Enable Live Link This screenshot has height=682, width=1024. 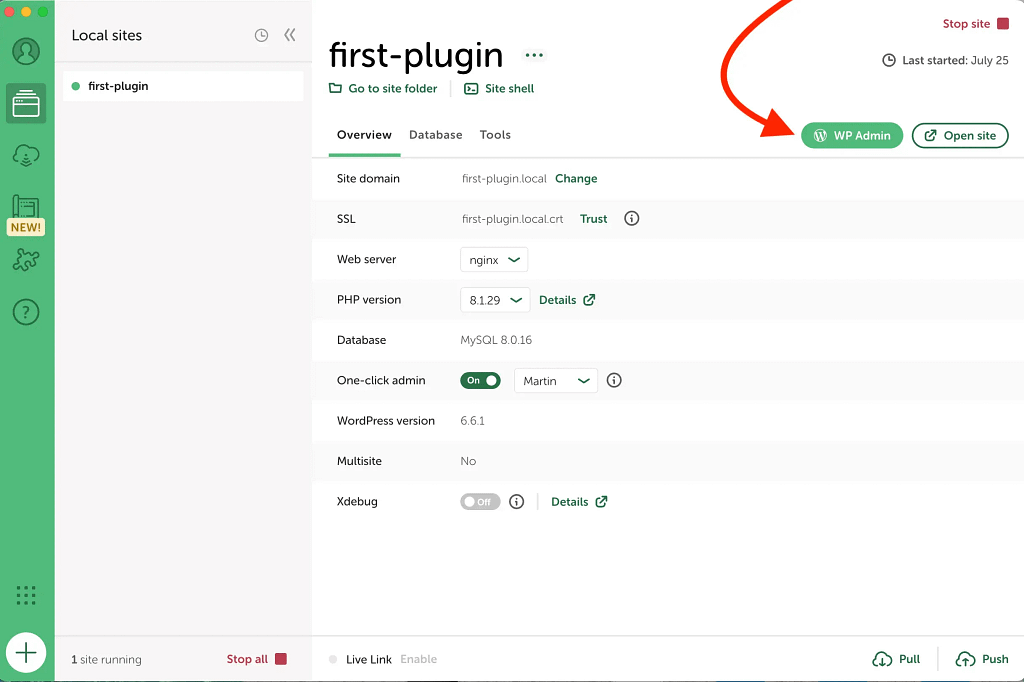tap(419, 659)
